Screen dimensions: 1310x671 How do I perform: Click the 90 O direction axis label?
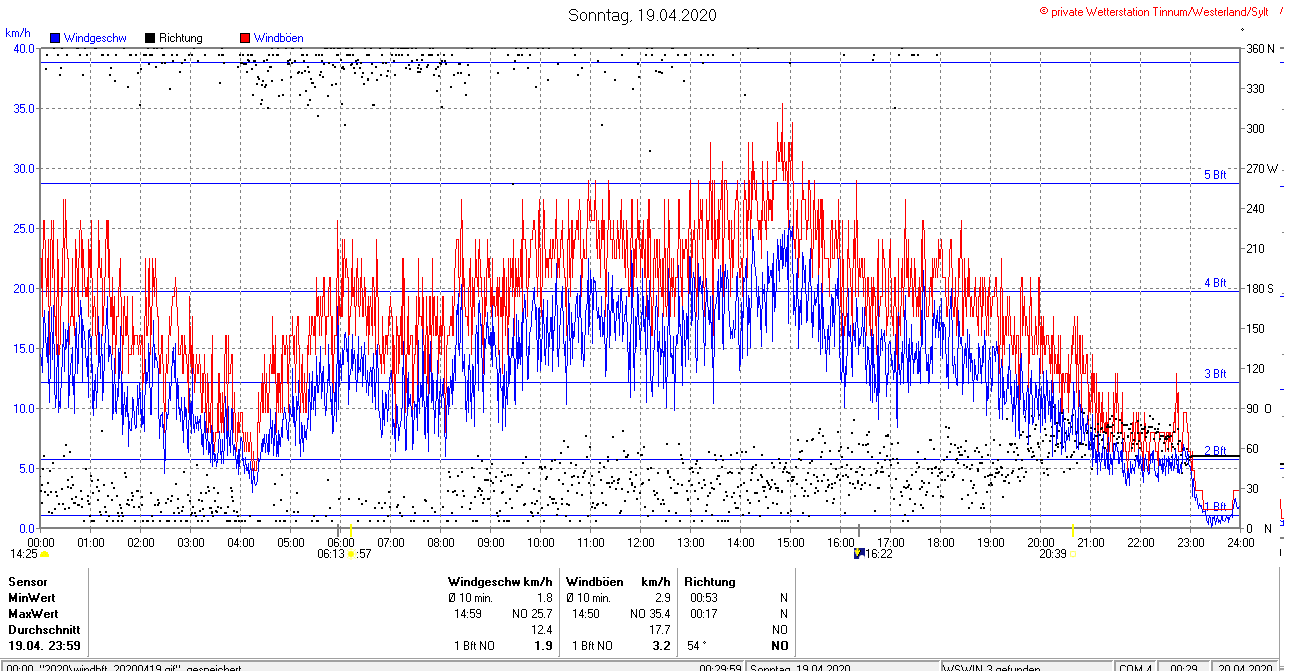point(1258,408)
